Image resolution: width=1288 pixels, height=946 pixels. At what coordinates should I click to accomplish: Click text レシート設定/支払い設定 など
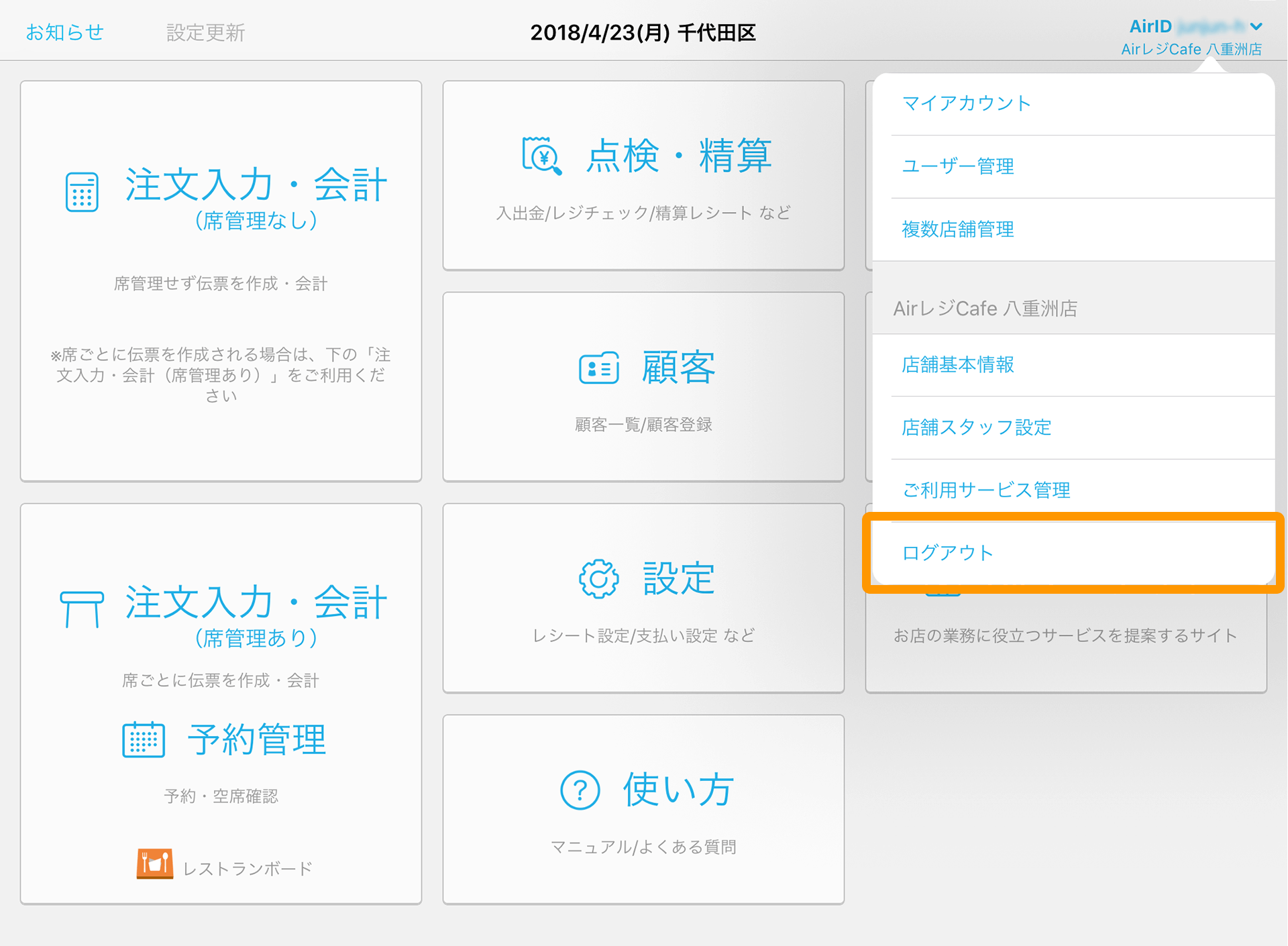(643, 636)
